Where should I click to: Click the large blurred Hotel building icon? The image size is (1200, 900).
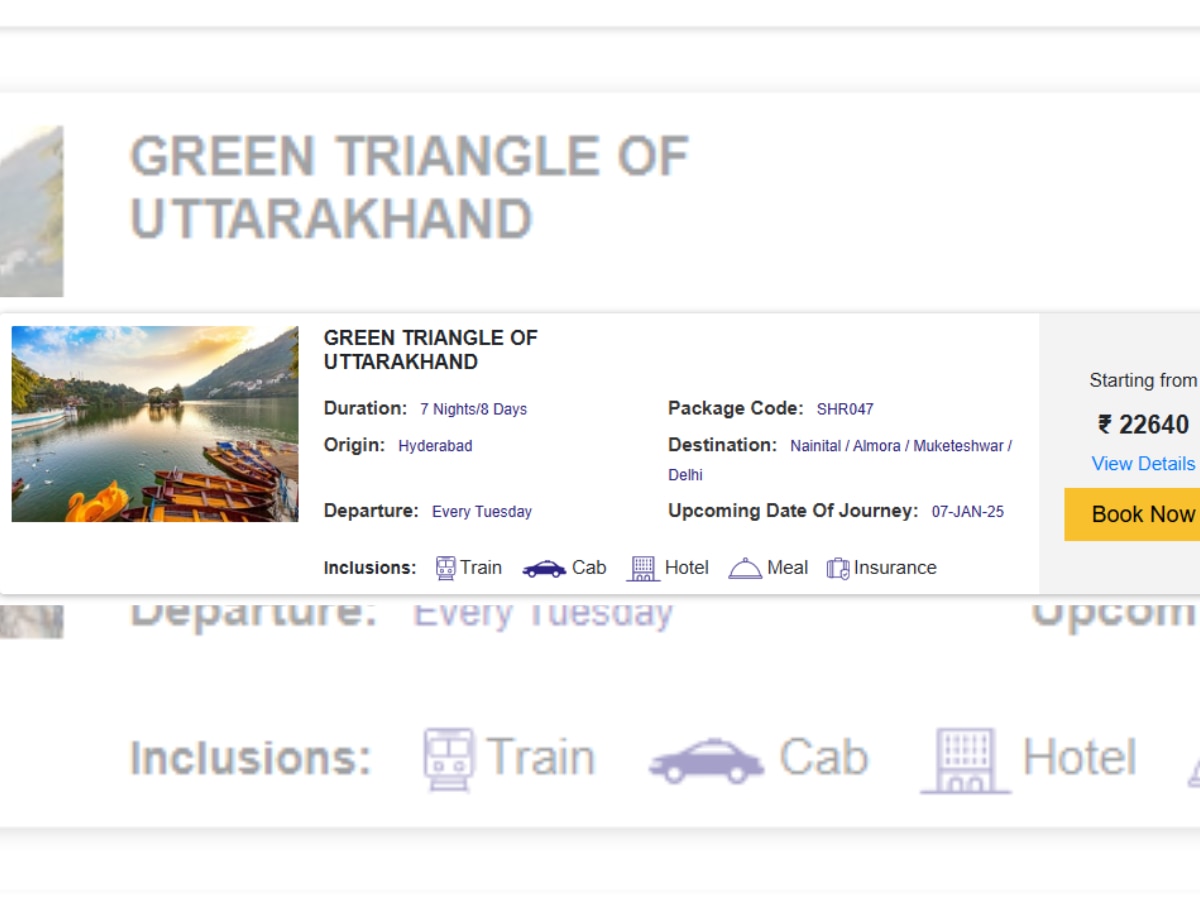[x=965, y=760]
